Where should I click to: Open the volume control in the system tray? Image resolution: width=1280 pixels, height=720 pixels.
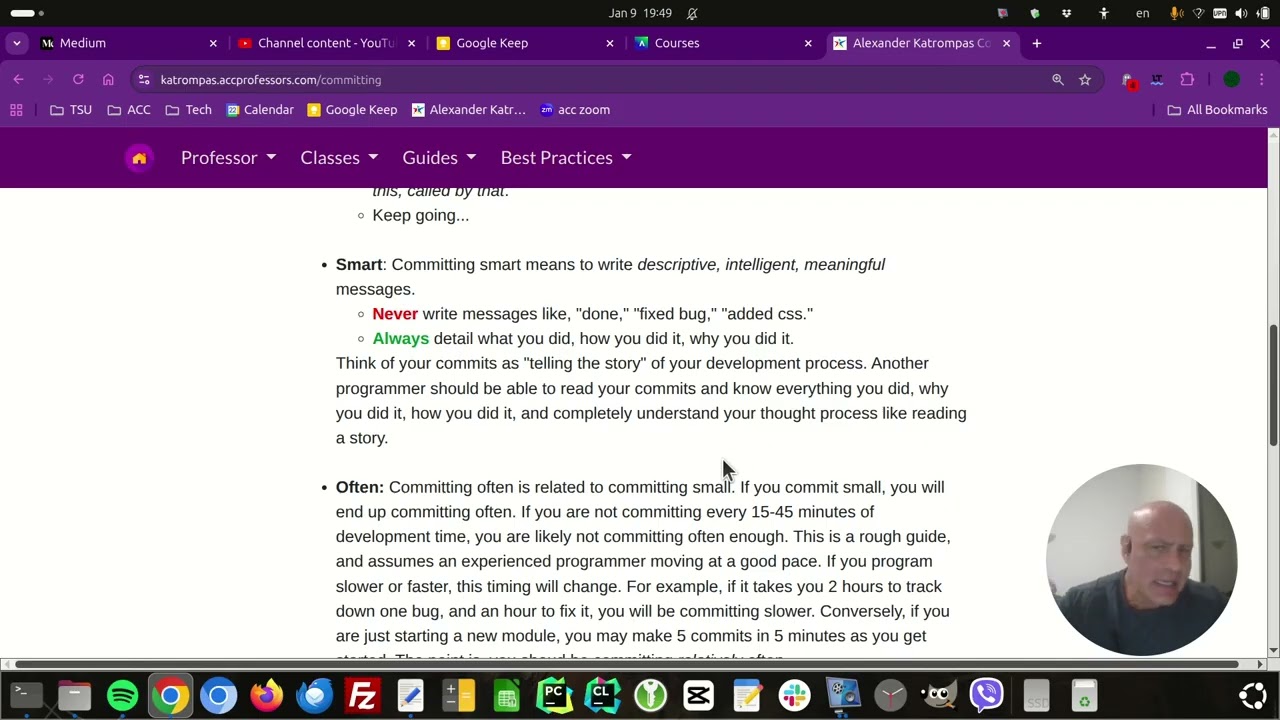(1241, 13)
